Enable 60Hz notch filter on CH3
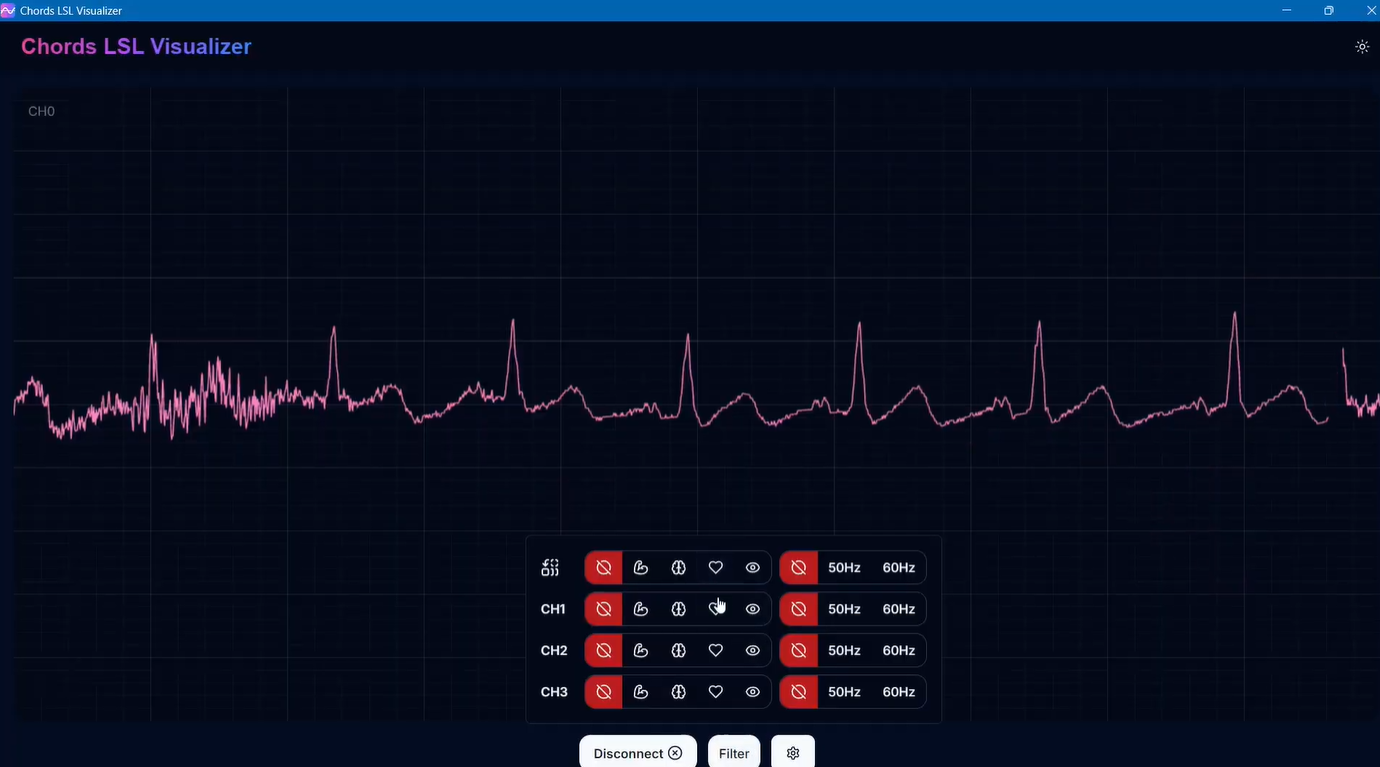This screenshot has width=1380, height=767. point(898,692)
